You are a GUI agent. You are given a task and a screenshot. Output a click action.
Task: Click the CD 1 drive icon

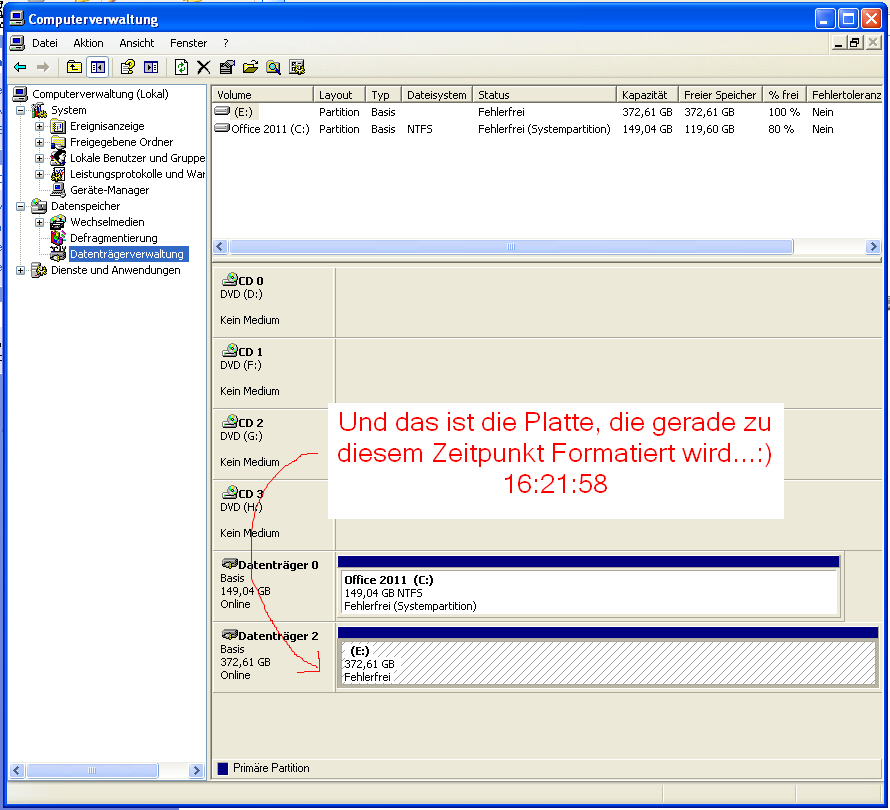(230, 350)
